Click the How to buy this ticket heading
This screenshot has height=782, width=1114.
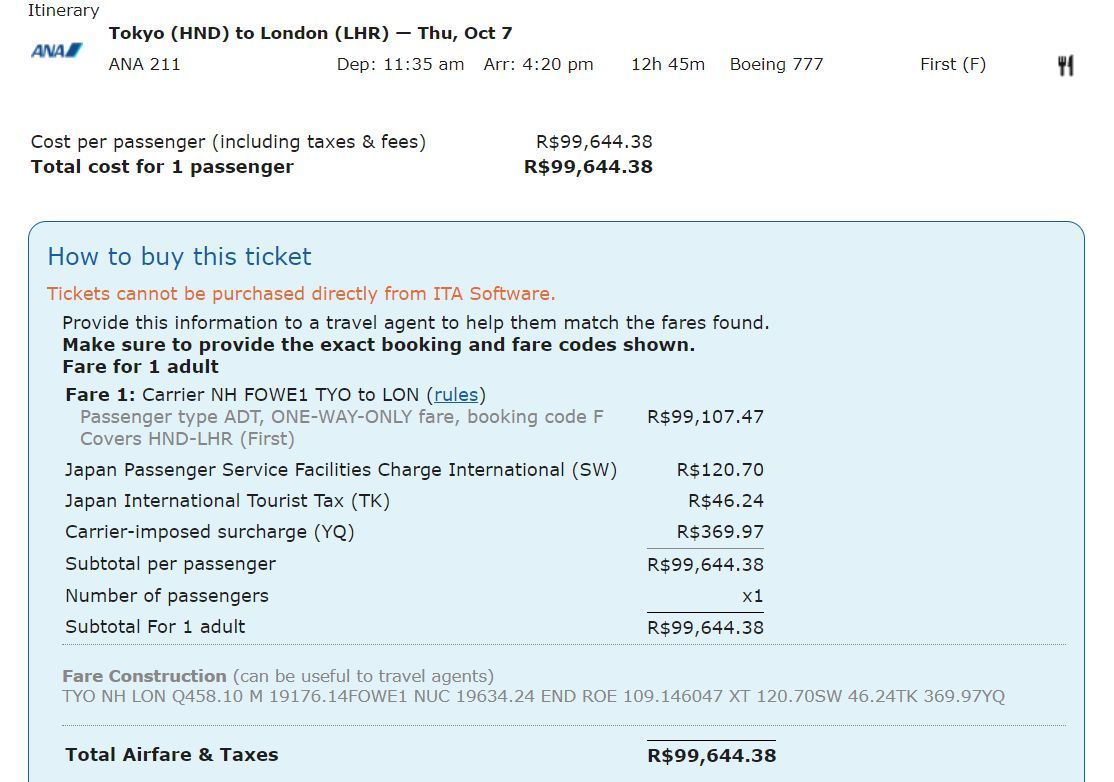[x=179, y=256]
